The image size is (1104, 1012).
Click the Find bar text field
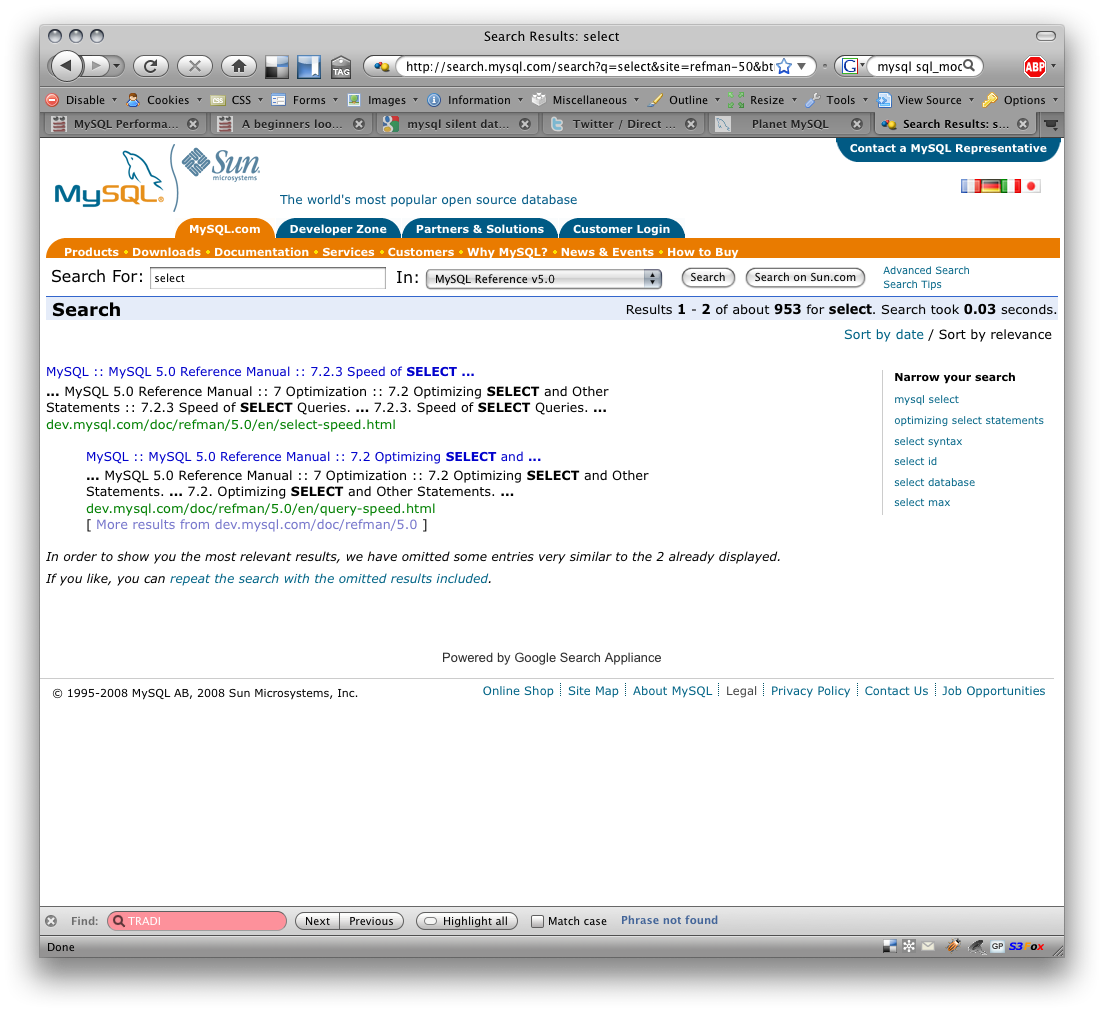point(197,921)
